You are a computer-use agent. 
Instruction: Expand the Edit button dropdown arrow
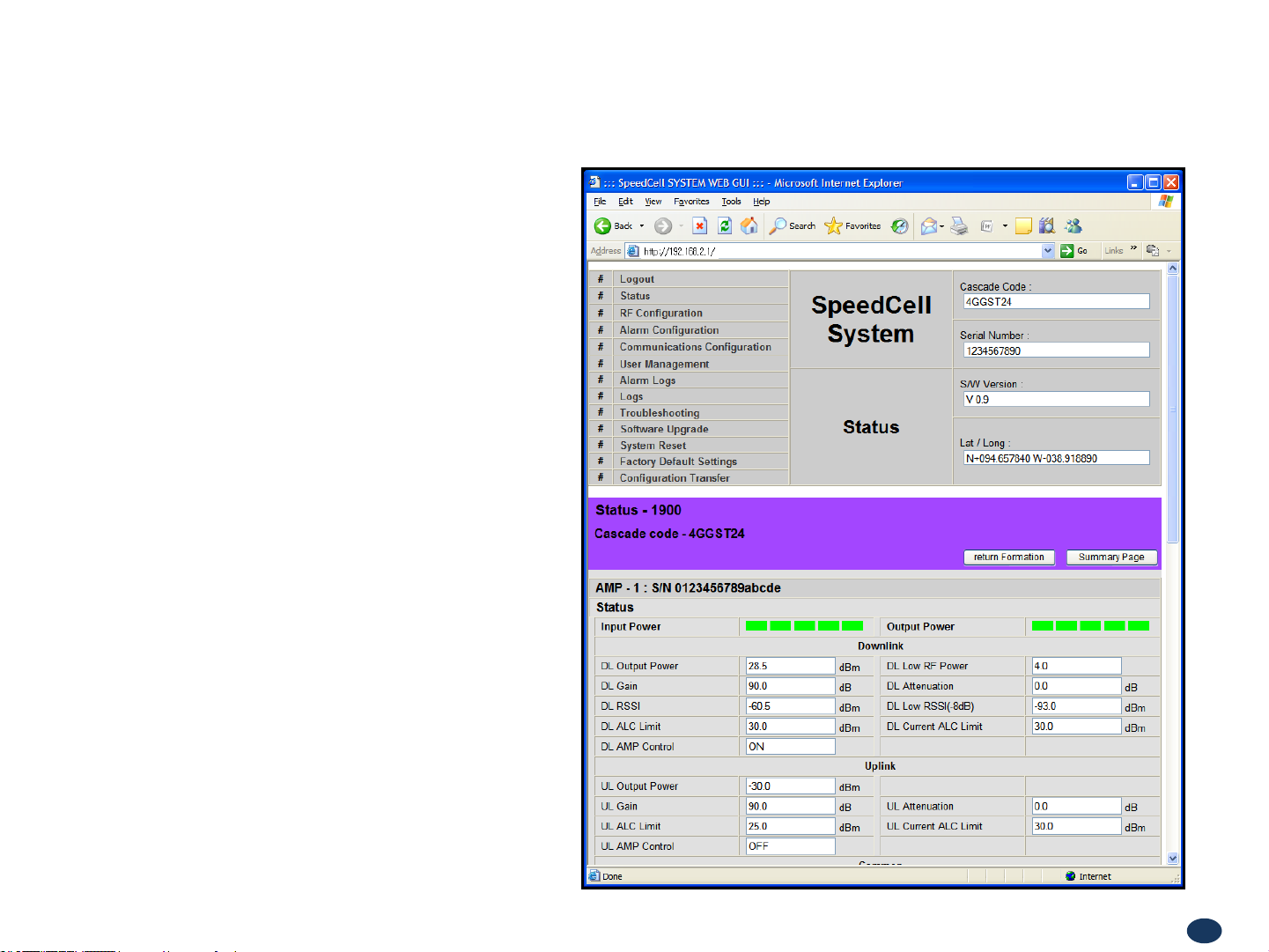pos(1005,226)
